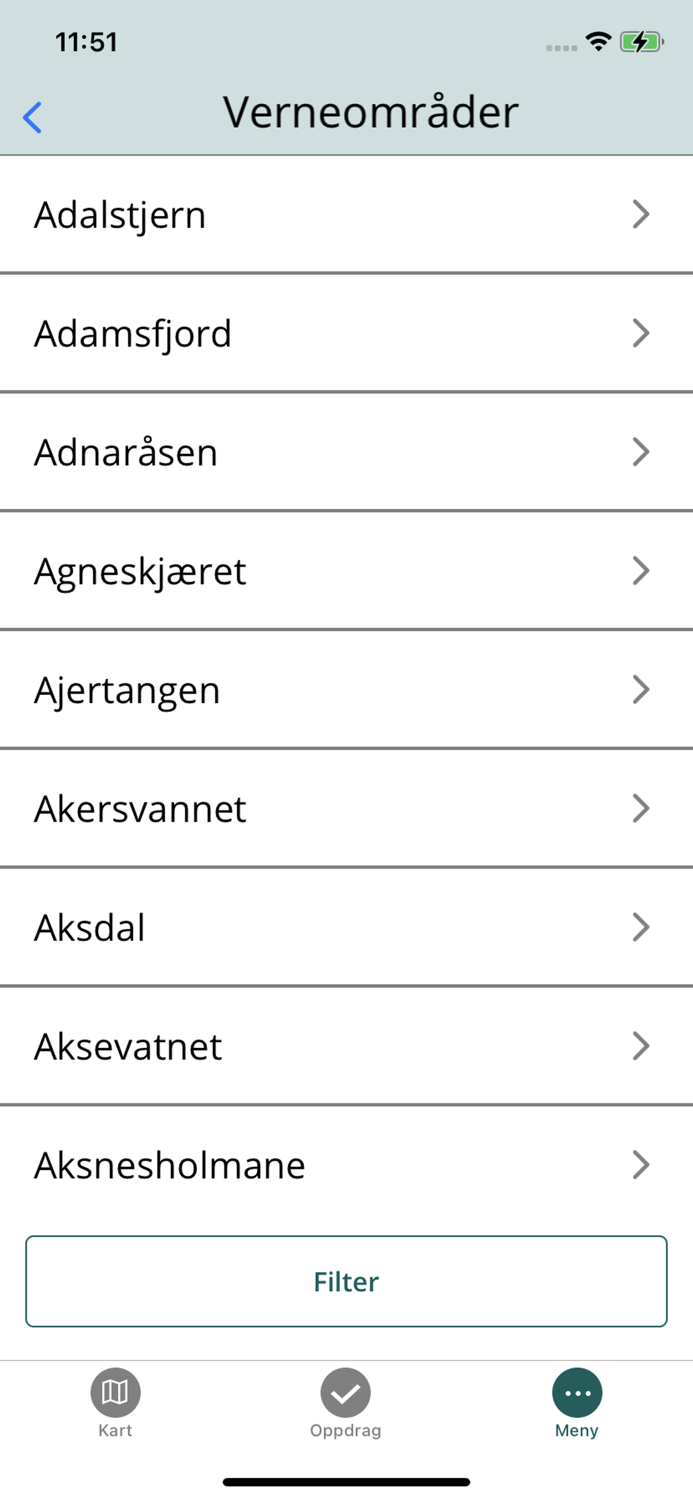The image size is (693, 1500).
Task: Tap the Wi-Fi icon in the status bar
Action: 598,41
